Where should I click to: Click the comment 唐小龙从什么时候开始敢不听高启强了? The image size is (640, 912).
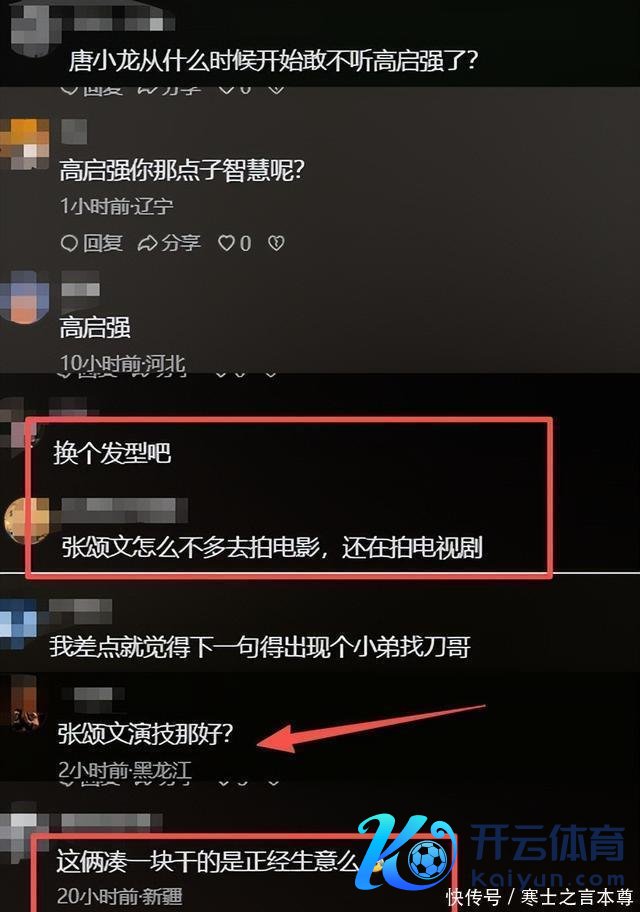[x=273, y=60]
